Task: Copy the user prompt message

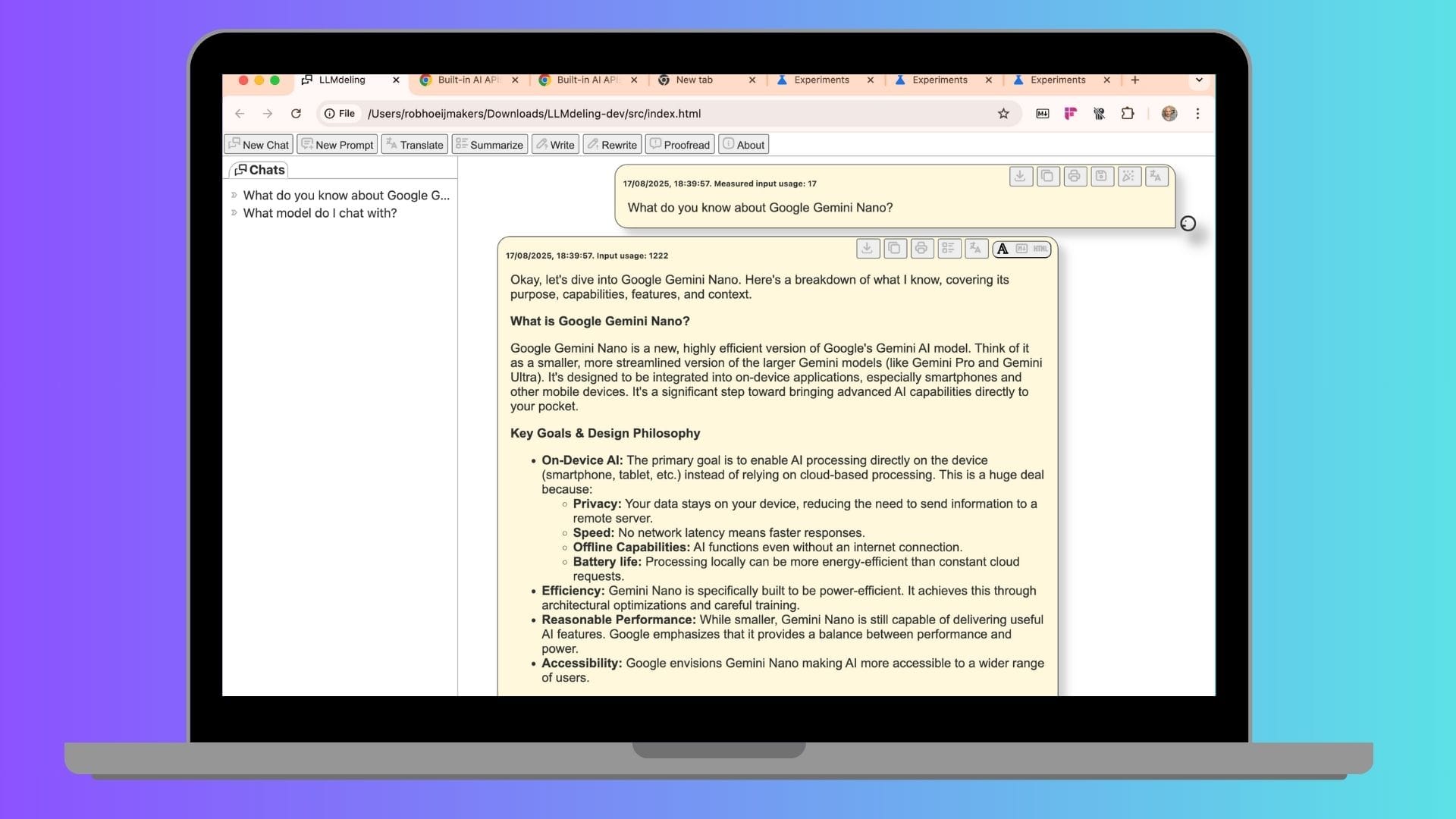Action: [1047, 176]
